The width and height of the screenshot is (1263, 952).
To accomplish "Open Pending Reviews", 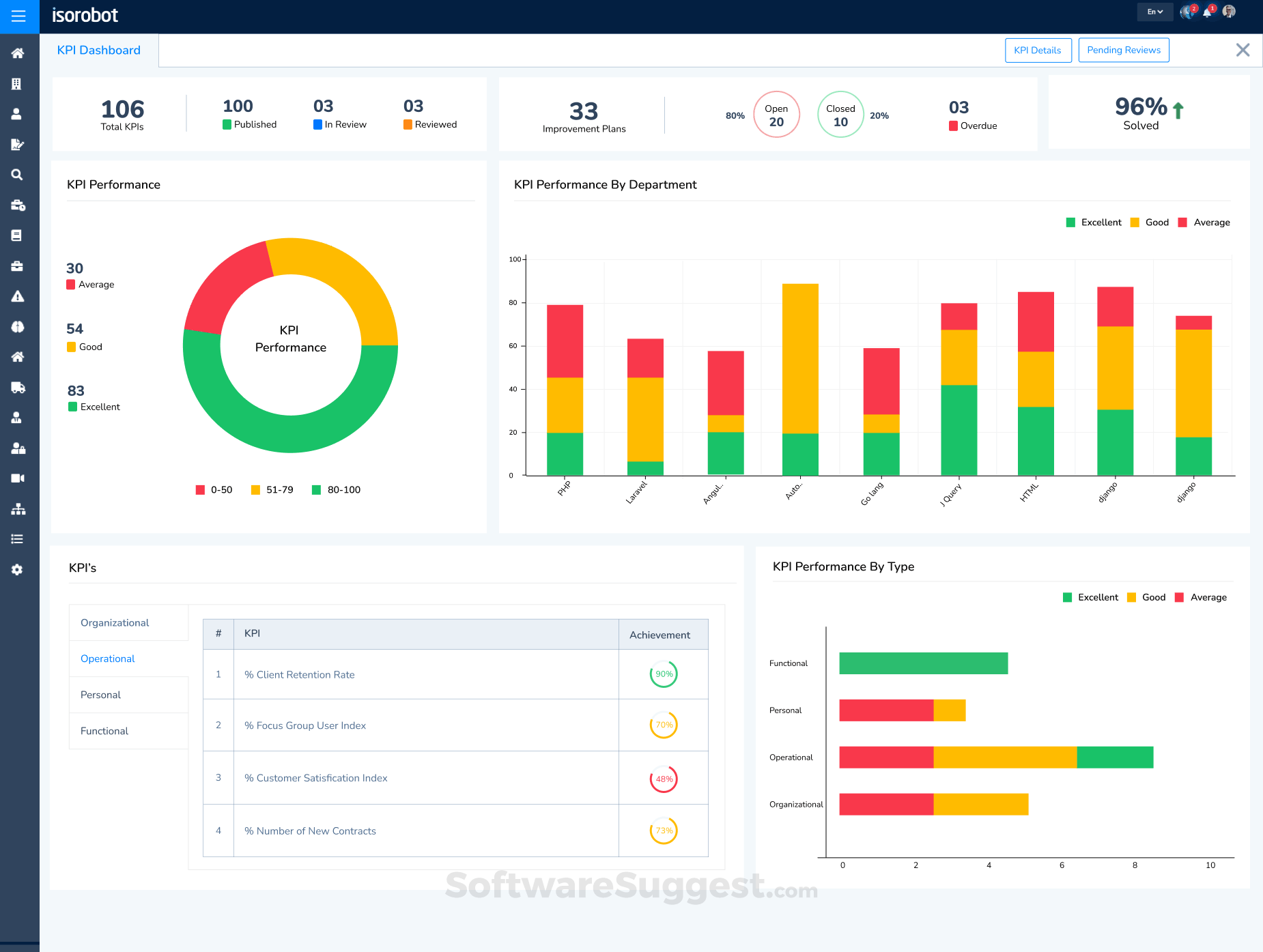I will pyautogui.click(x=1123, y=50).
